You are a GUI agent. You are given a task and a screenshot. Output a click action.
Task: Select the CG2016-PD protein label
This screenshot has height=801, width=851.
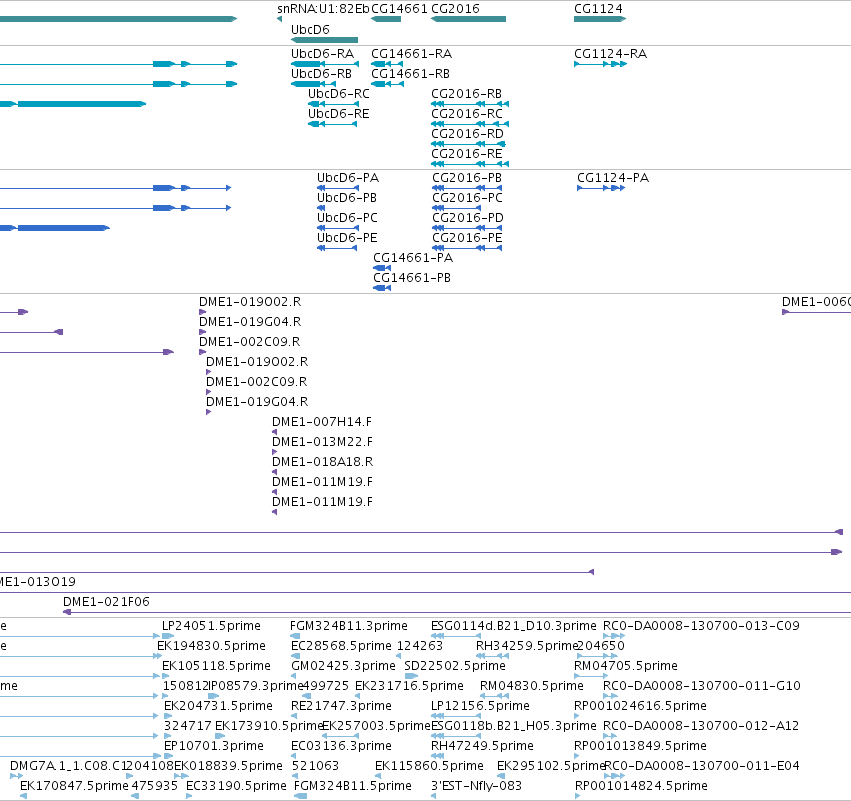click(x=468, y=218)
